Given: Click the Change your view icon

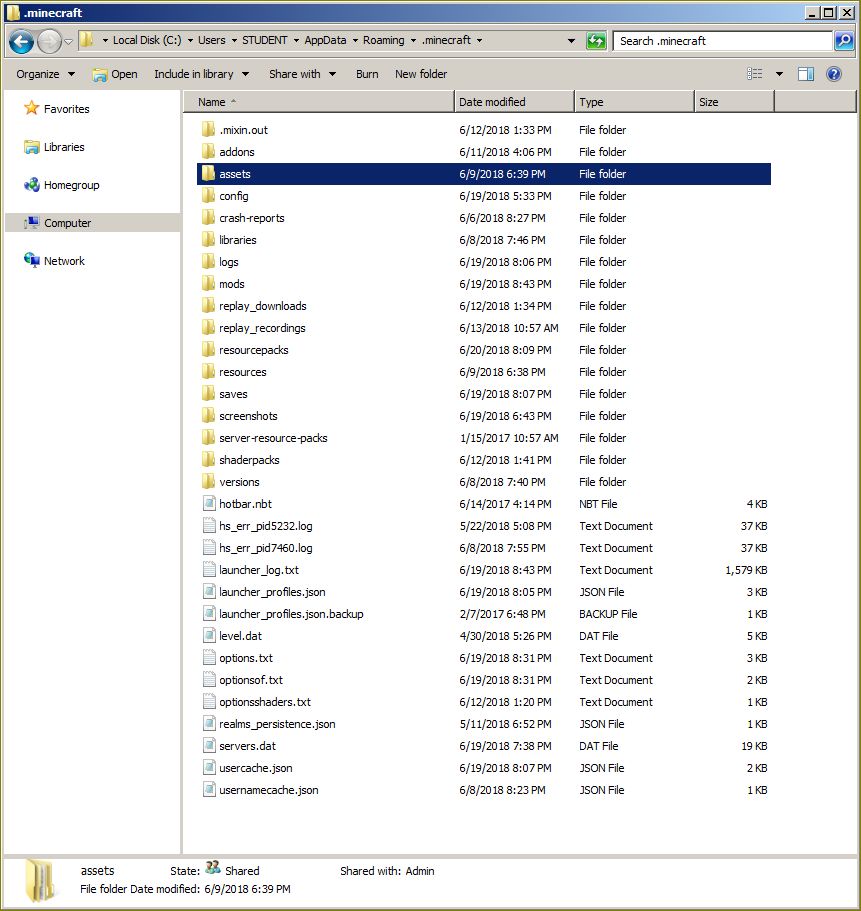Looking at the screenshot, I should click(x=755, y=74).
